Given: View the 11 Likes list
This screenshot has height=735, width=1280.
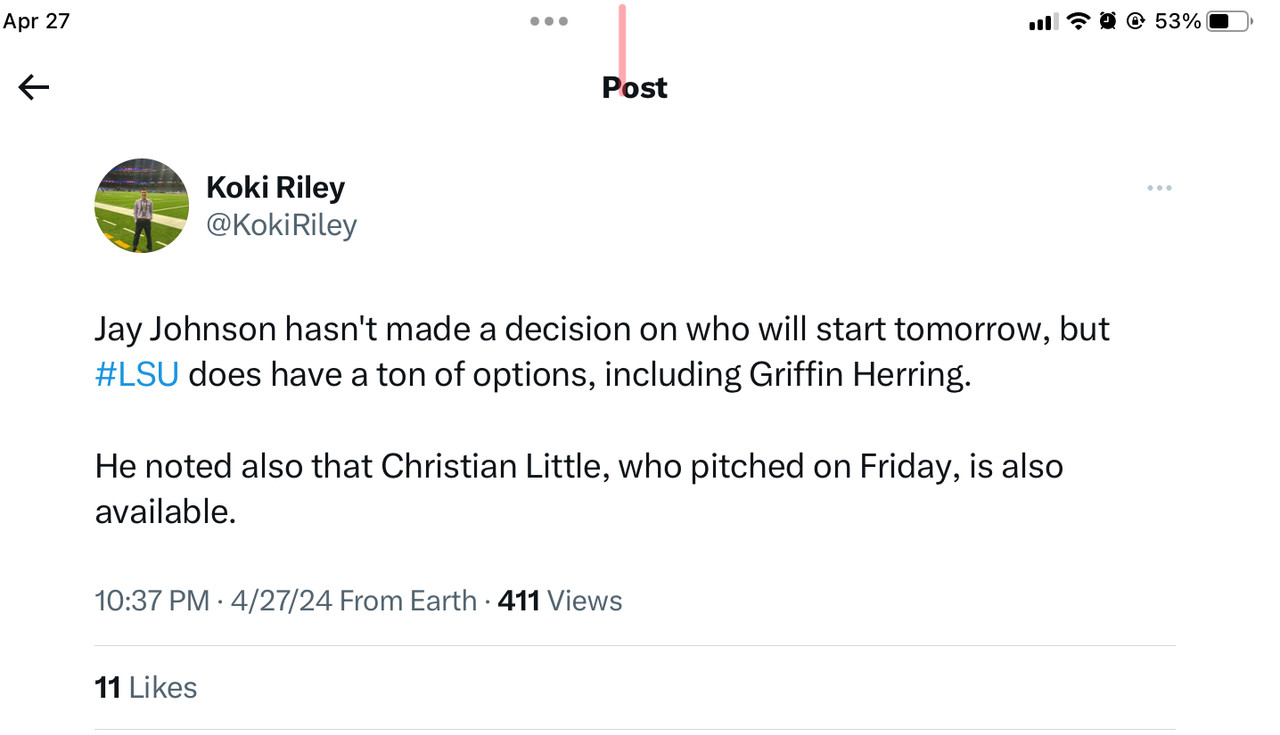Looking at the screenshot, I should pos(146,687).
